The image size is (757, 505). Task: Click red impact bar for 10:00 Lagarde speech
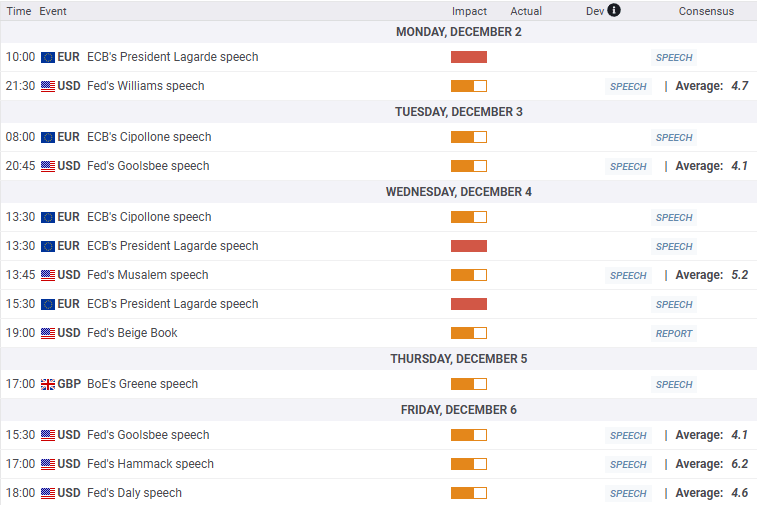click(x=469, y=58)
